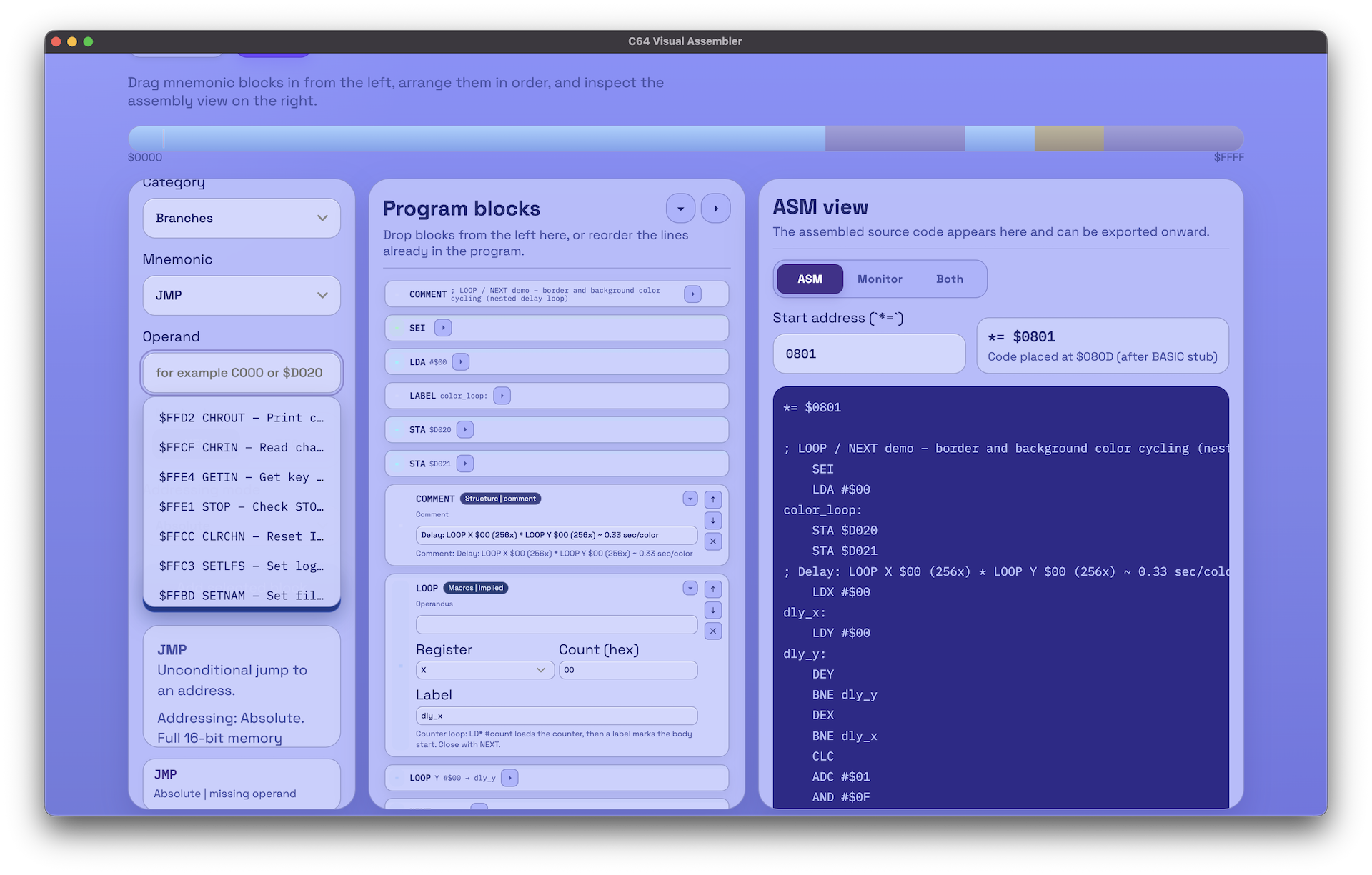Expand the SEI block row
This screenshot has height=875, width=1372.
pos(443,328)
